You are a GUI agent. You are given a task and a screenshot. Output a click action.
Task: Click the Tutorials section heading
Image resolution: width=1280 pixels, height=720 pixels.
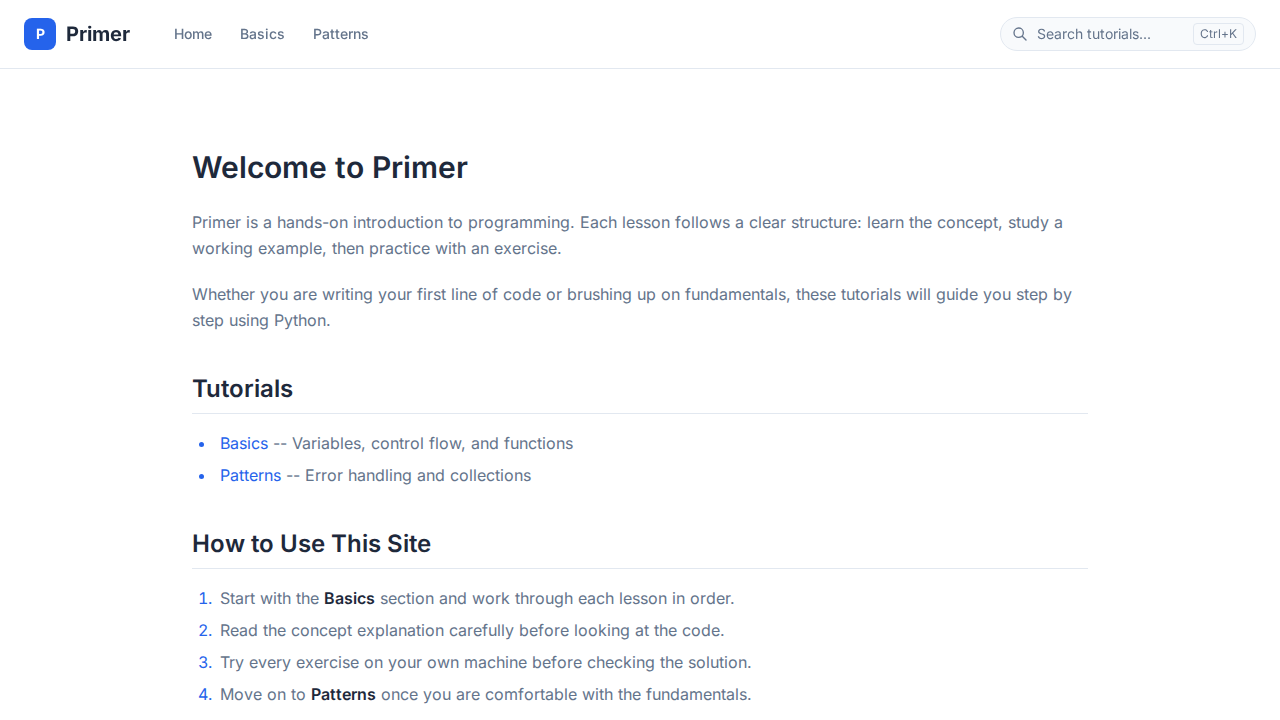pos(243,388)
